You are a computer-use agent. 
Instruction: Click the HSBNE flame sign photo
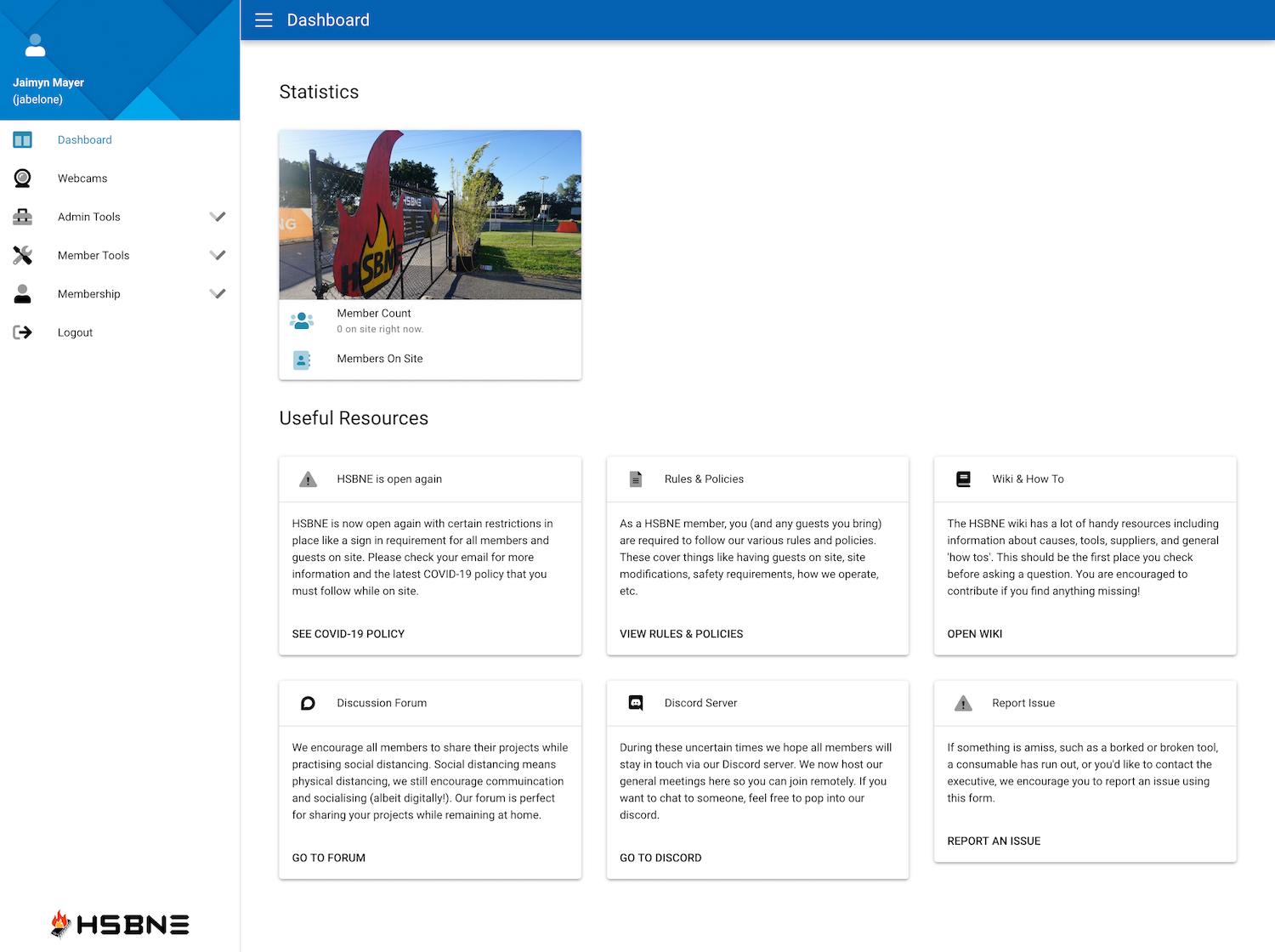coord(430,214)
